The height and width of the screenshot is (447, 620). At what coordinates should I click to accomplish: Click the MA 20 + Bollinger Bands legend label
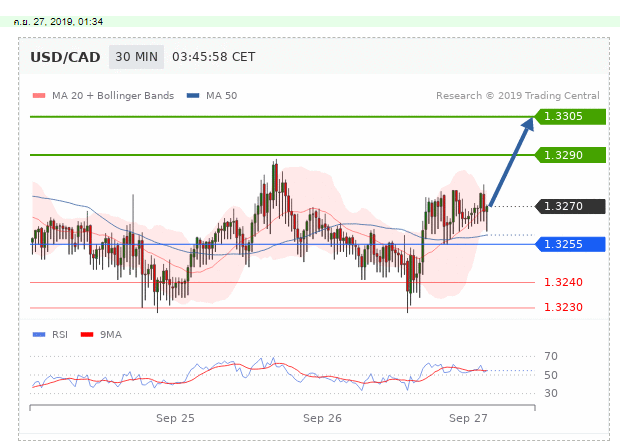click(x=113, y=96)
